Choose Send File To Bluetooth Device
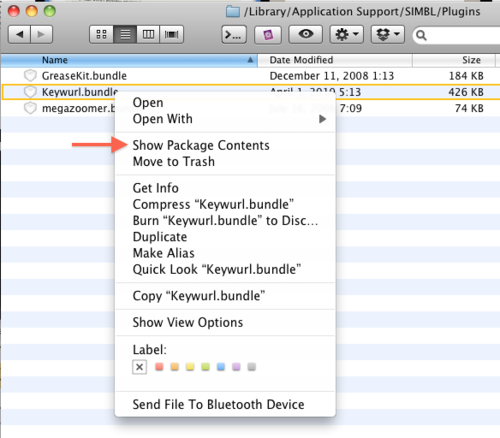 tap(225, 404)
